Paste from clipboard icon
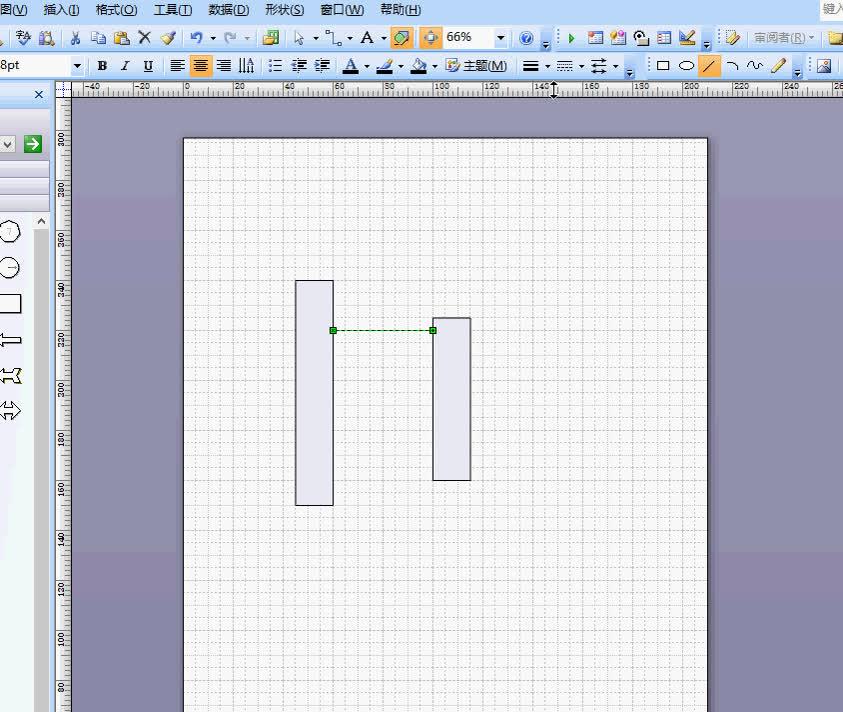Screen dimensions: 843x712 coord(122,38)
